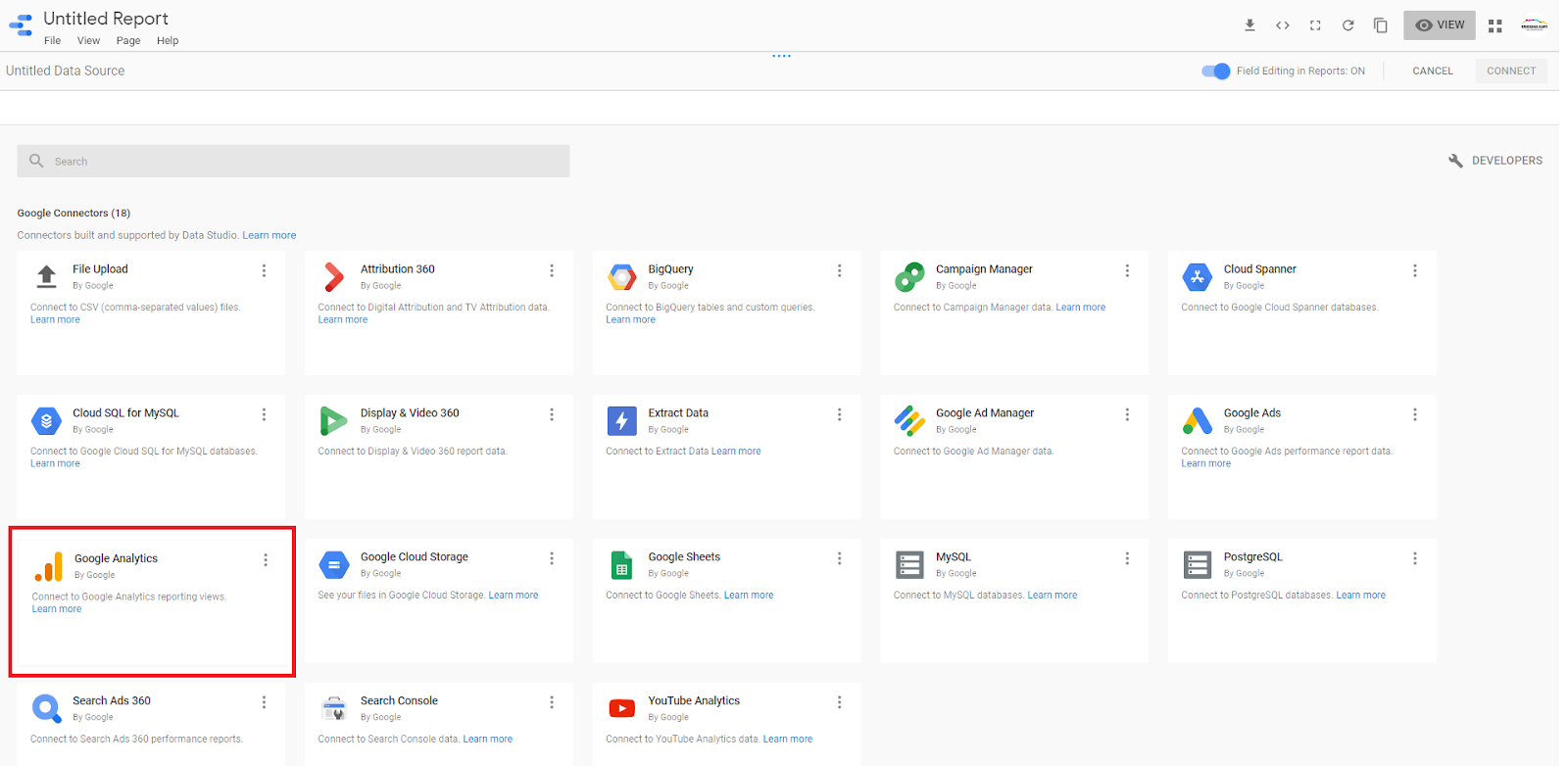The height and width of the screenshot is (766, 1568).
Task: Open the embed code icon
Action: pos(1282,25)
